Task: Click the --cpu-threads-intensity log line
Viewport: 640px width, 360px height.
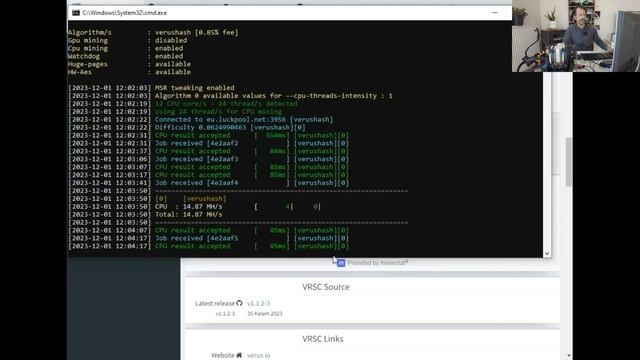Action: pos(230,96)
